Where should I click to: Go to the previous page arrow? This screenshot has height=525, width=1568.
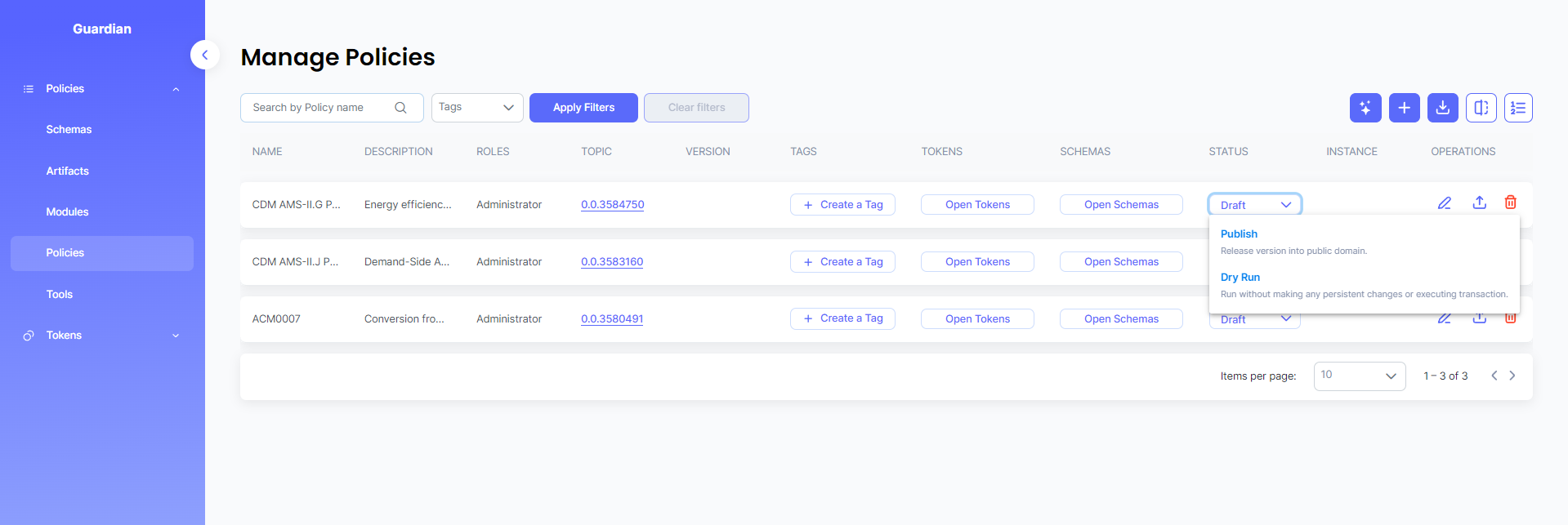[1494, 376]
